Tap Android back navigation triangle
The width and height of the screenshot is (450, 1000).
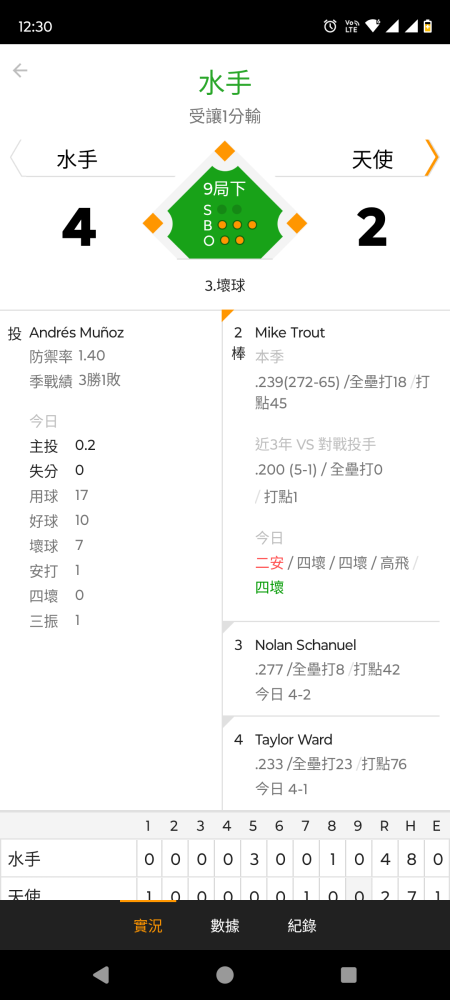click(101, 974)
